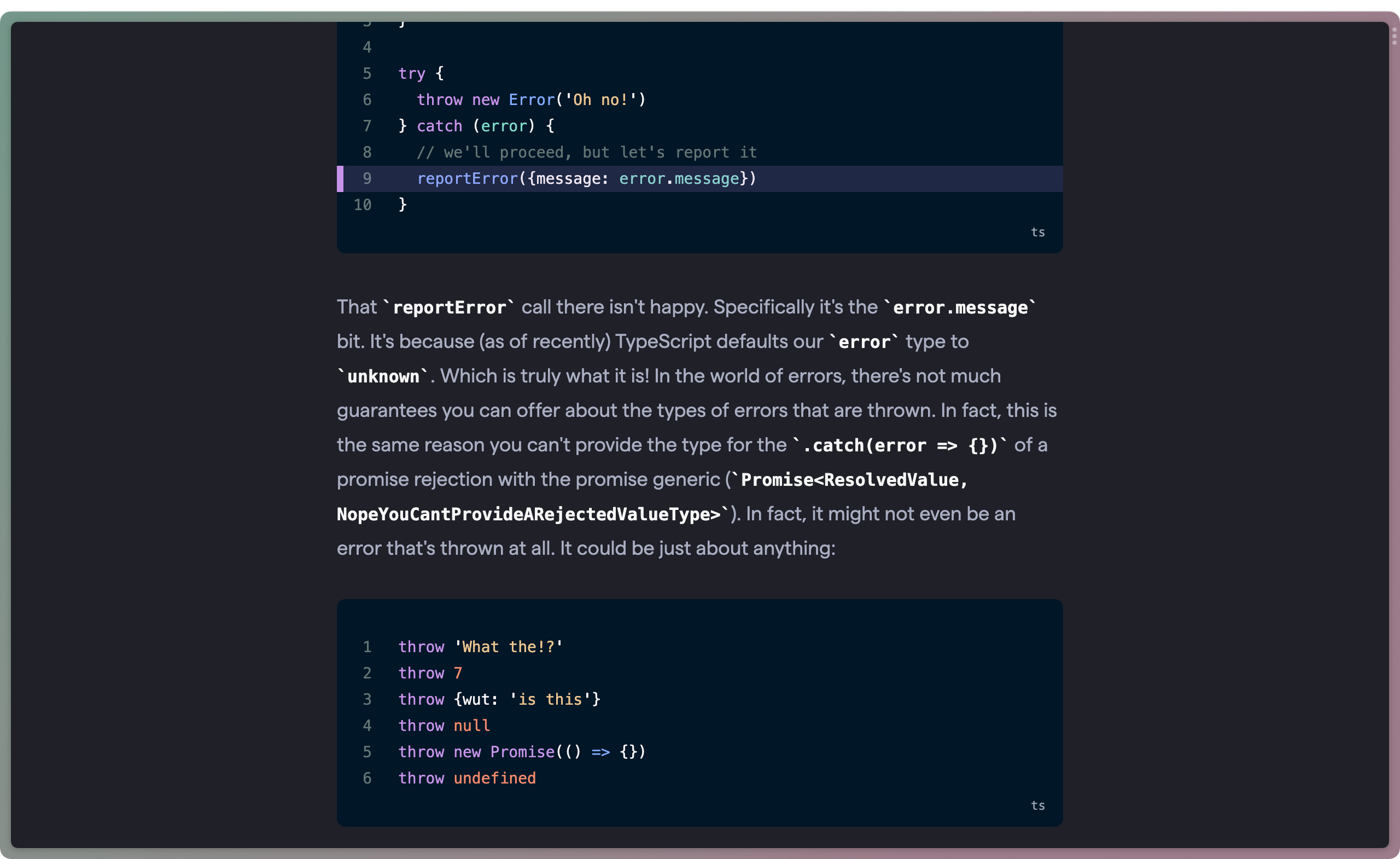Select the throw 'What the!?' line
The width and height of the screenshot is (1400, 859).
click(x=480, y=646)
